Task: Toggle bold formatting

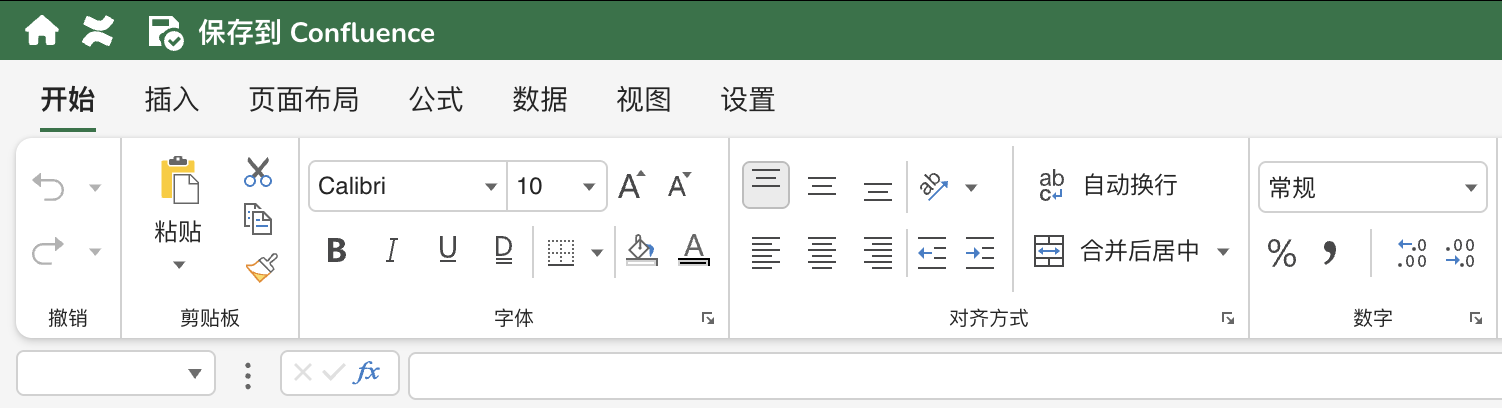Action: [x=337, y=251]
